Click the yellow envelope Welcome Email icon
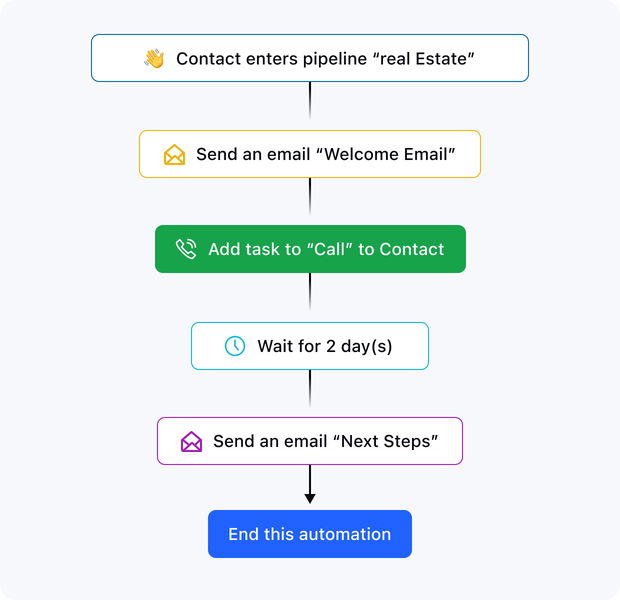 coord(175,155)
